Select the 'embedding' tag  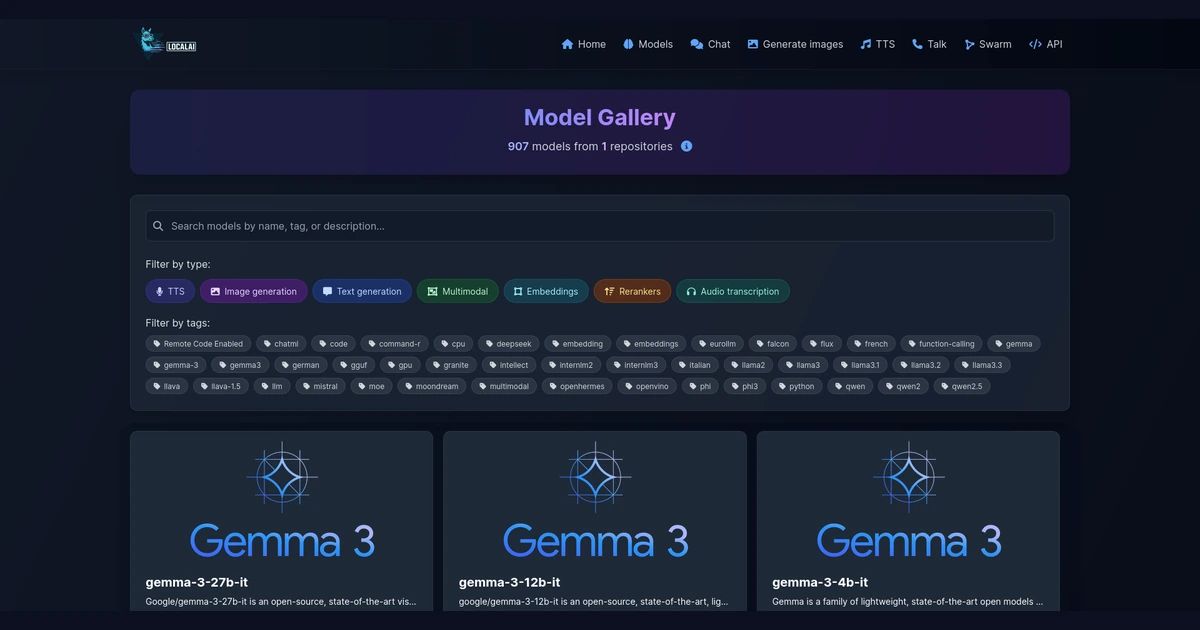pyautogui.click(x=578, y=343)
